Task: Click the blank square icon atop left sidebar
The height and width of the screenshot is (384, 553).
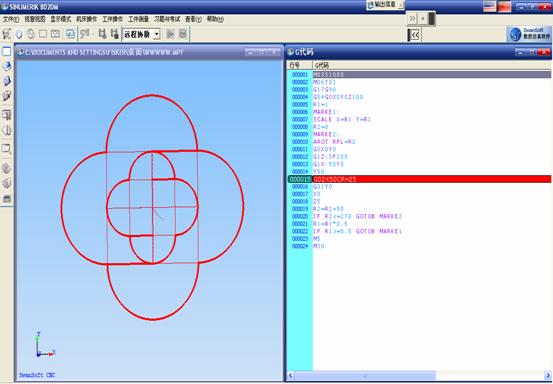Action: click(x=7, y=51)
